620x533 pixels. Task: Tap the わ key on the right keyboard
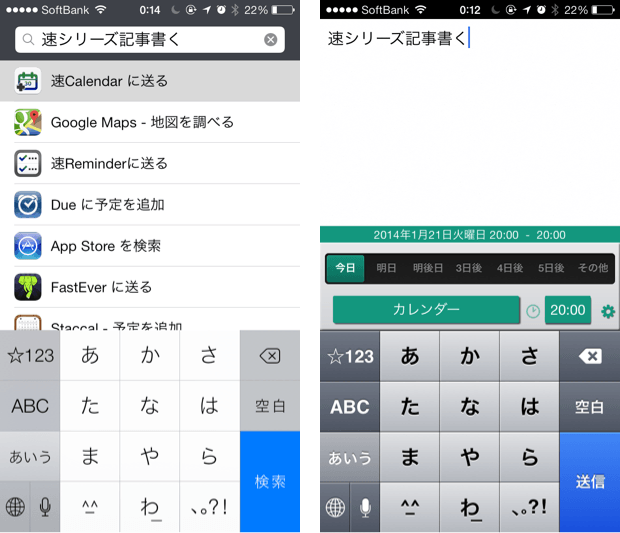click(470, 507)
